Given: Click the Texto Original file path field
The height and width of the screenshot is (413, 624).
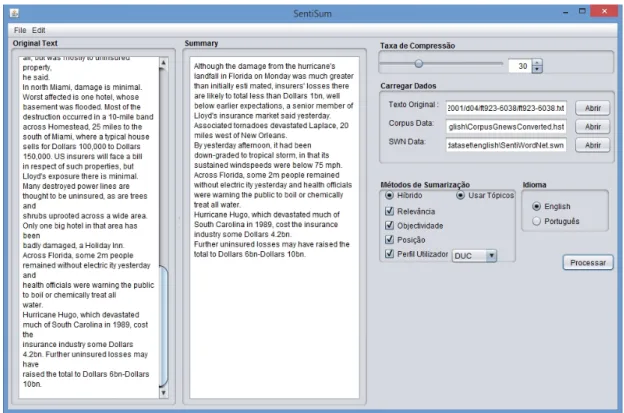Looking at the screenshot, I should click(x=506, y=108).
